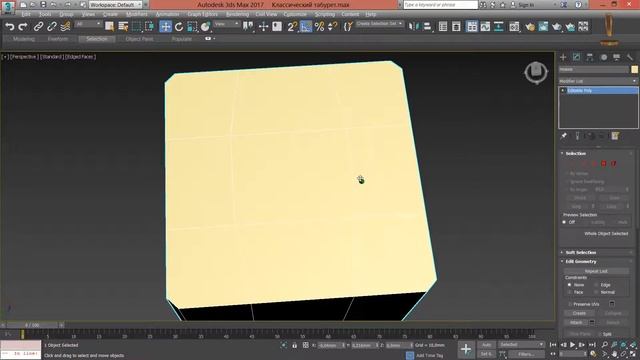Select the Preview Selection Off radio button
The width and height of the screenshot is (640, 360).
[564, 222]
